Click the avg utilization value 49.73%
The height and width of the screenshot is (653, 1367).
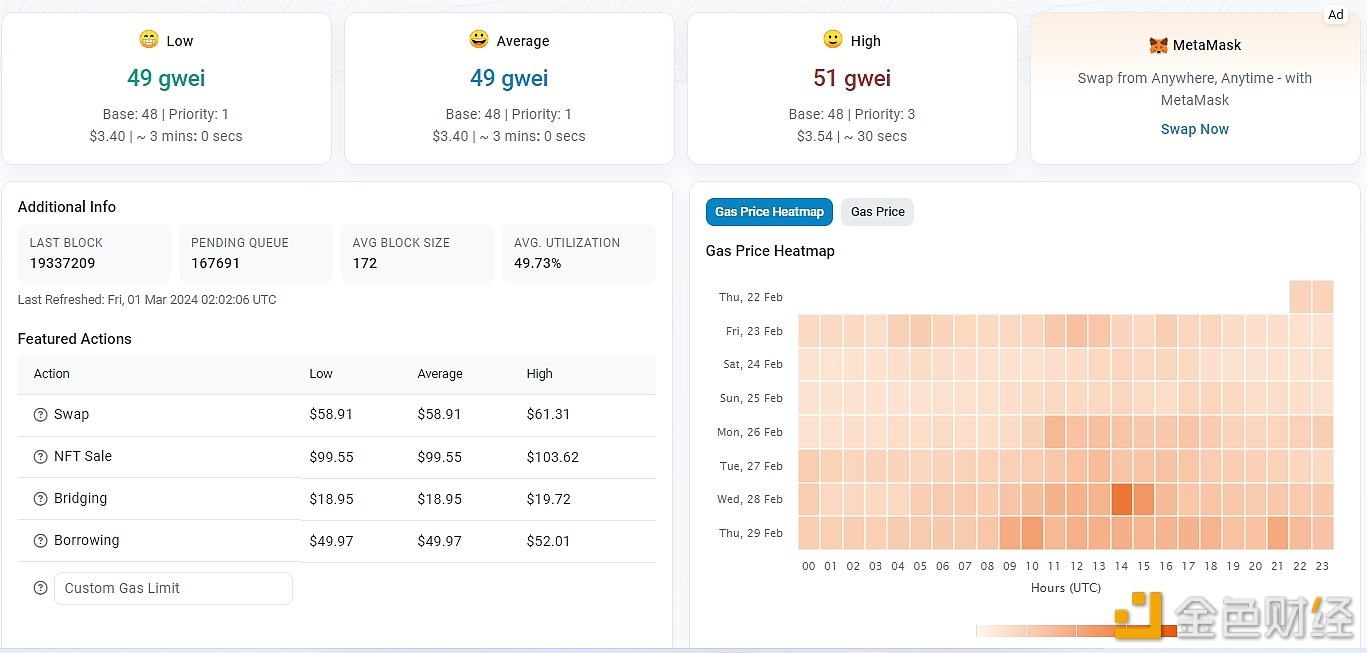(x=538, y=264)
